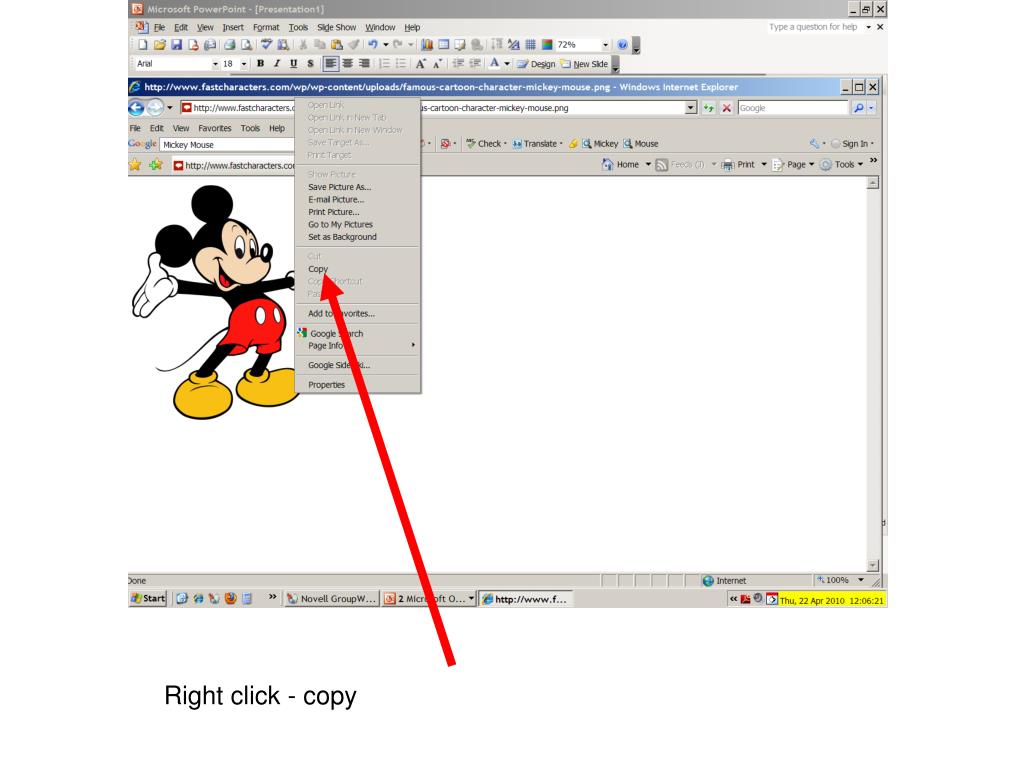Open the PowerPoint Slide Show menu

click(x=336, y=27)
